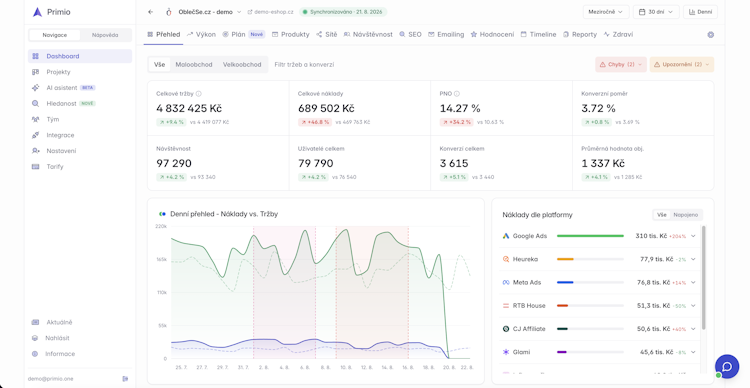750x388 pixels.
Task: Switch the filter to Velkoobchod
Action: (242, 65)
